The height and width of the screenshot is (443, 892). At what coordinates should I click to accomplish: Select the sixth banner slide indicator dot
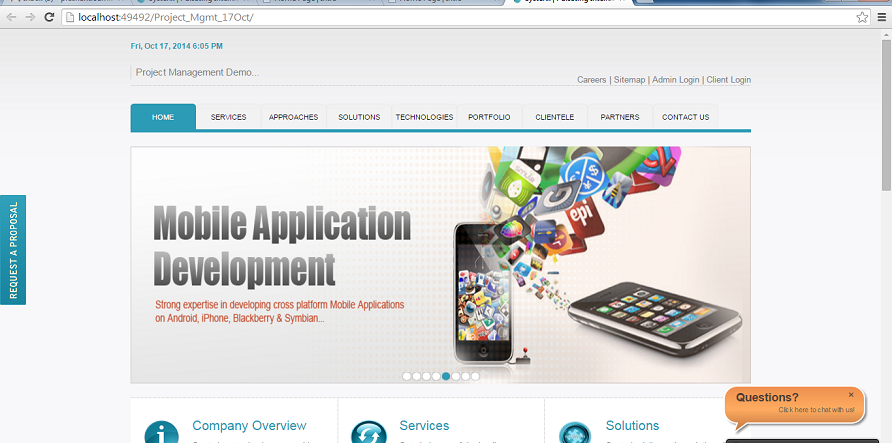click(x=456, y=376)
